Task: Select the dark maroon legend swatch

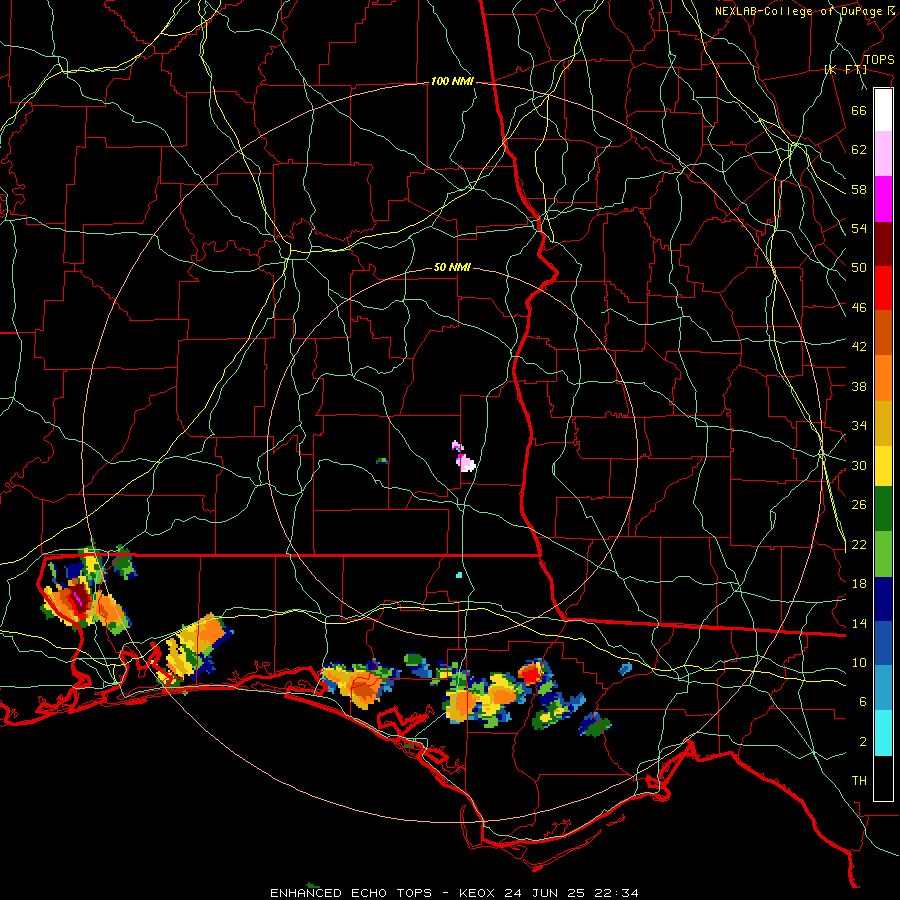Action: [883, 243]
